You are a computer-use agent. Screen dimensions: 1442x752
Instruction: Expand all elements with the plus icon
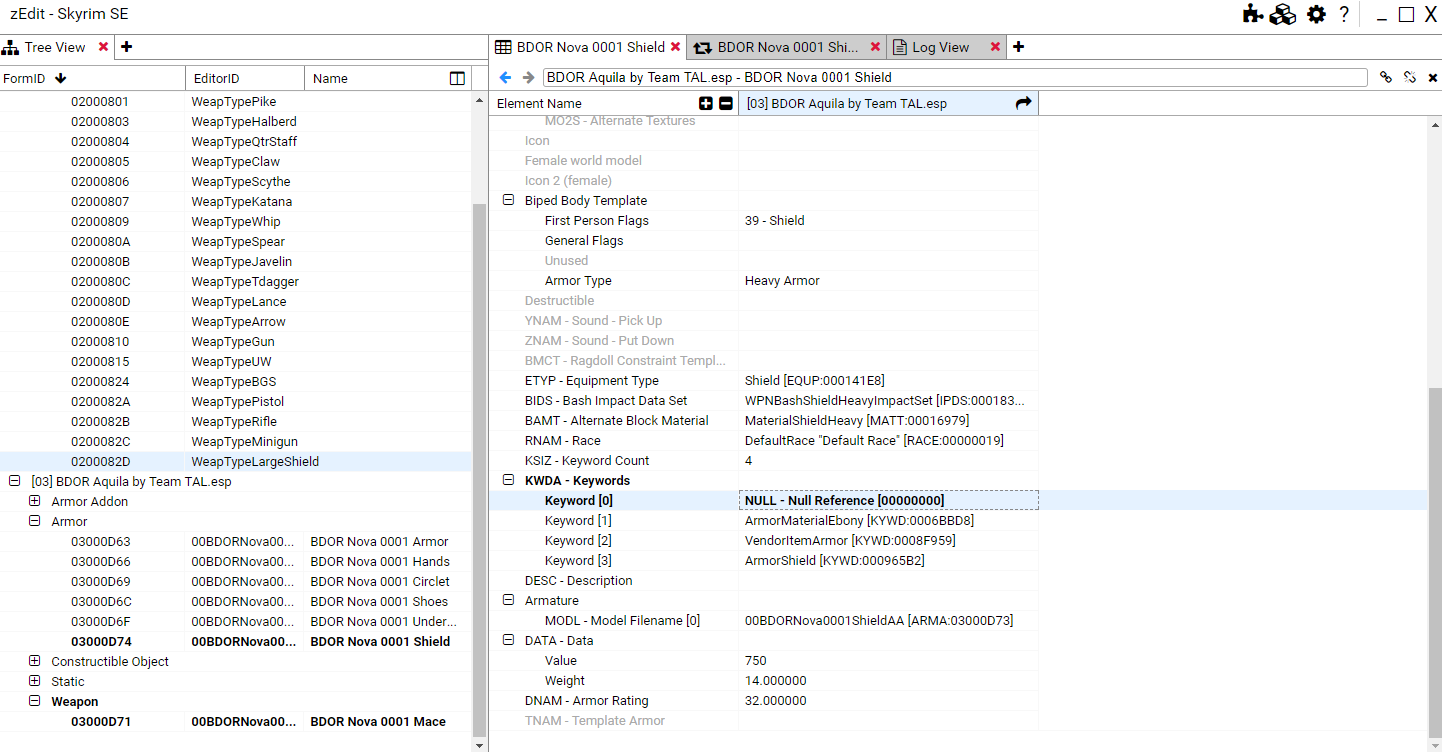click(x=706, y=103)
